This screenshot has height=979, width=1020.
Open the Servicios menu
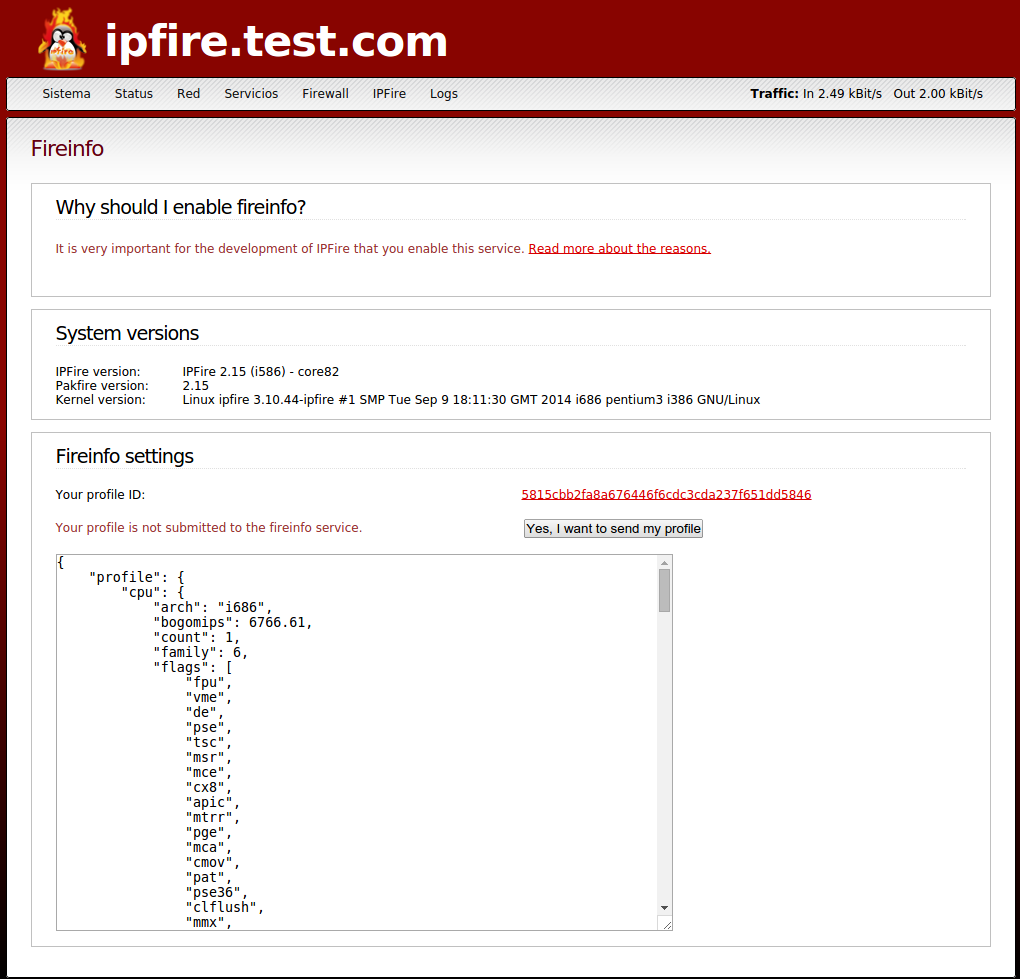pos(251,93)
